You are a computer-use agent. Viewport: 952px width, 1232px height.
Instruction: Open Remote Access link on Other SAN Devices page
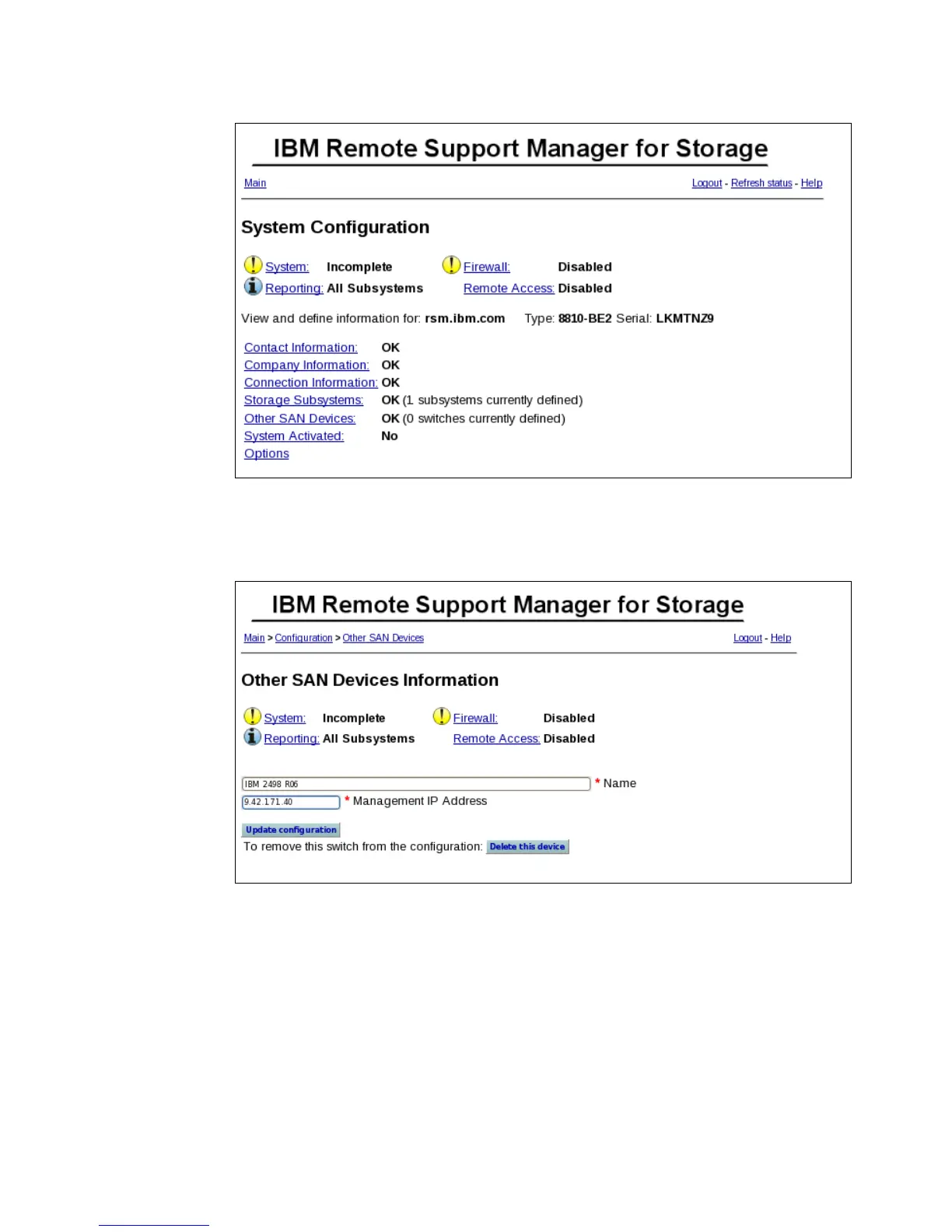[x=496, y=739]
